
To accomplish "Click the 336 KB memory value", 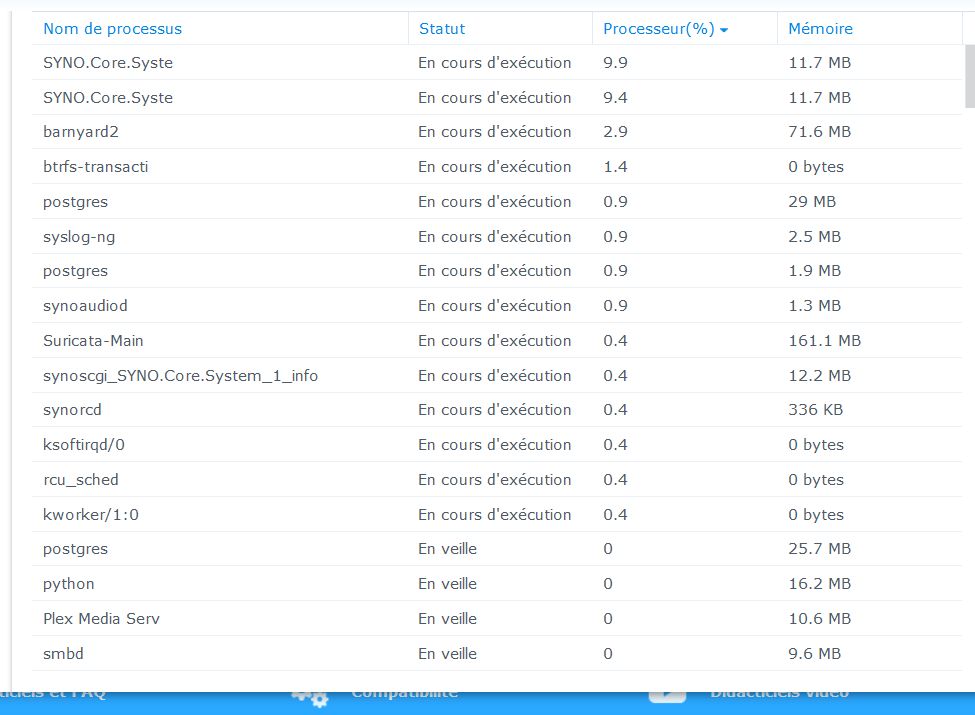I will tap(815, 410).
